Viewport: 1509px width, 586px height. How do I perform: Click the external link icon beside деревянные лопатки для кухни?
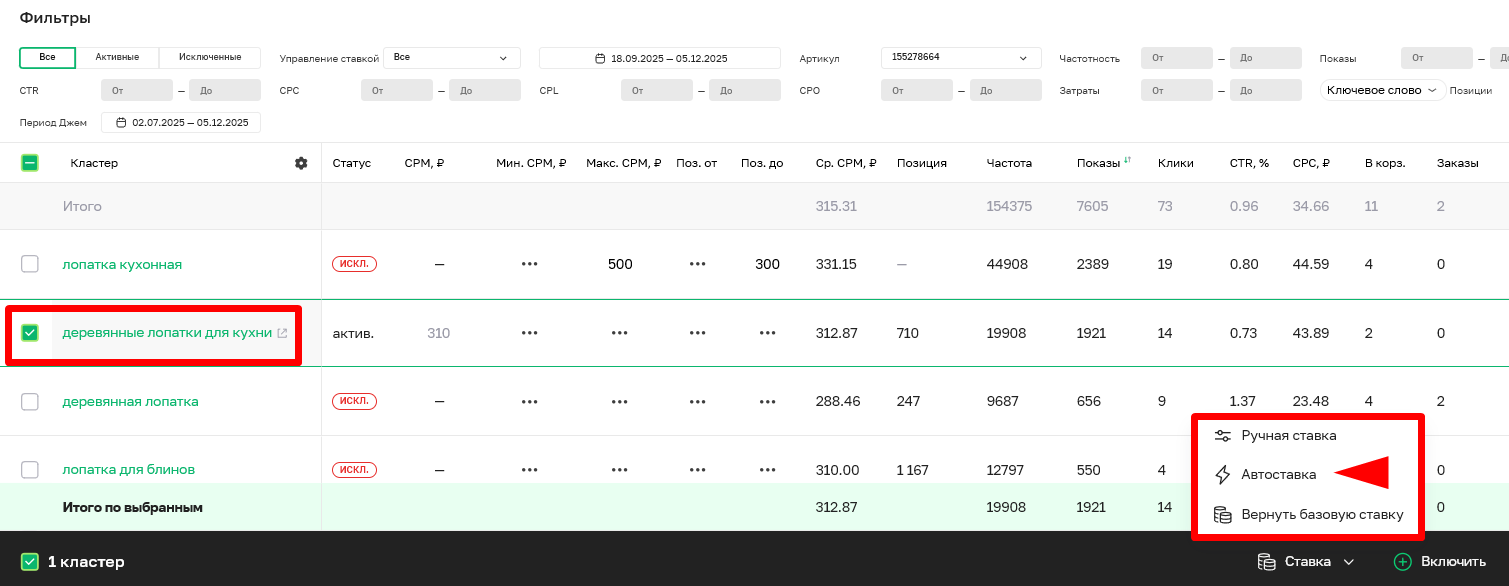point(282,333)
